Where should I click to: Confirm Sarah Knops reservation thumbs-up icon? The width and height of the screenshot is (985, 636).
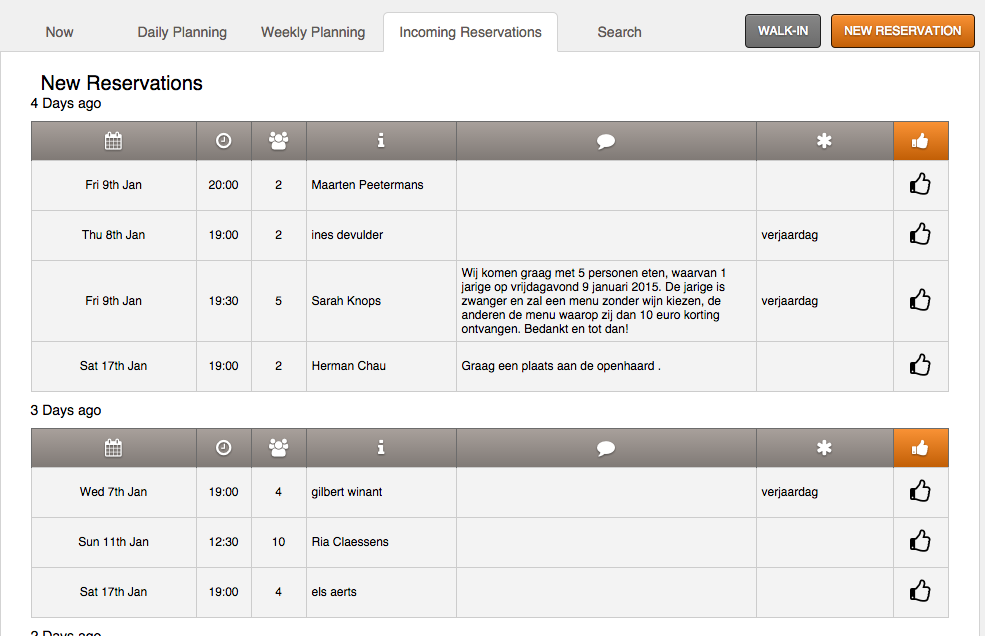[920, 300]
